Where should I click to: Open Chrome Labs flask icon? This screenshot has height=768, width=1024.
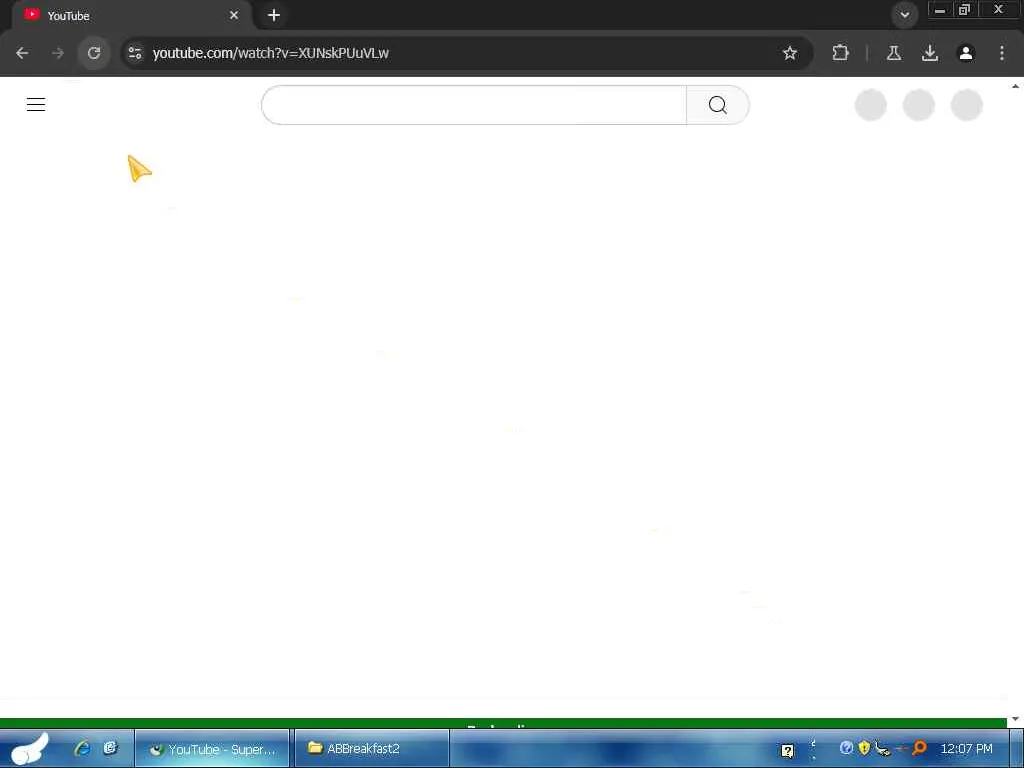[x=894, y=53]
